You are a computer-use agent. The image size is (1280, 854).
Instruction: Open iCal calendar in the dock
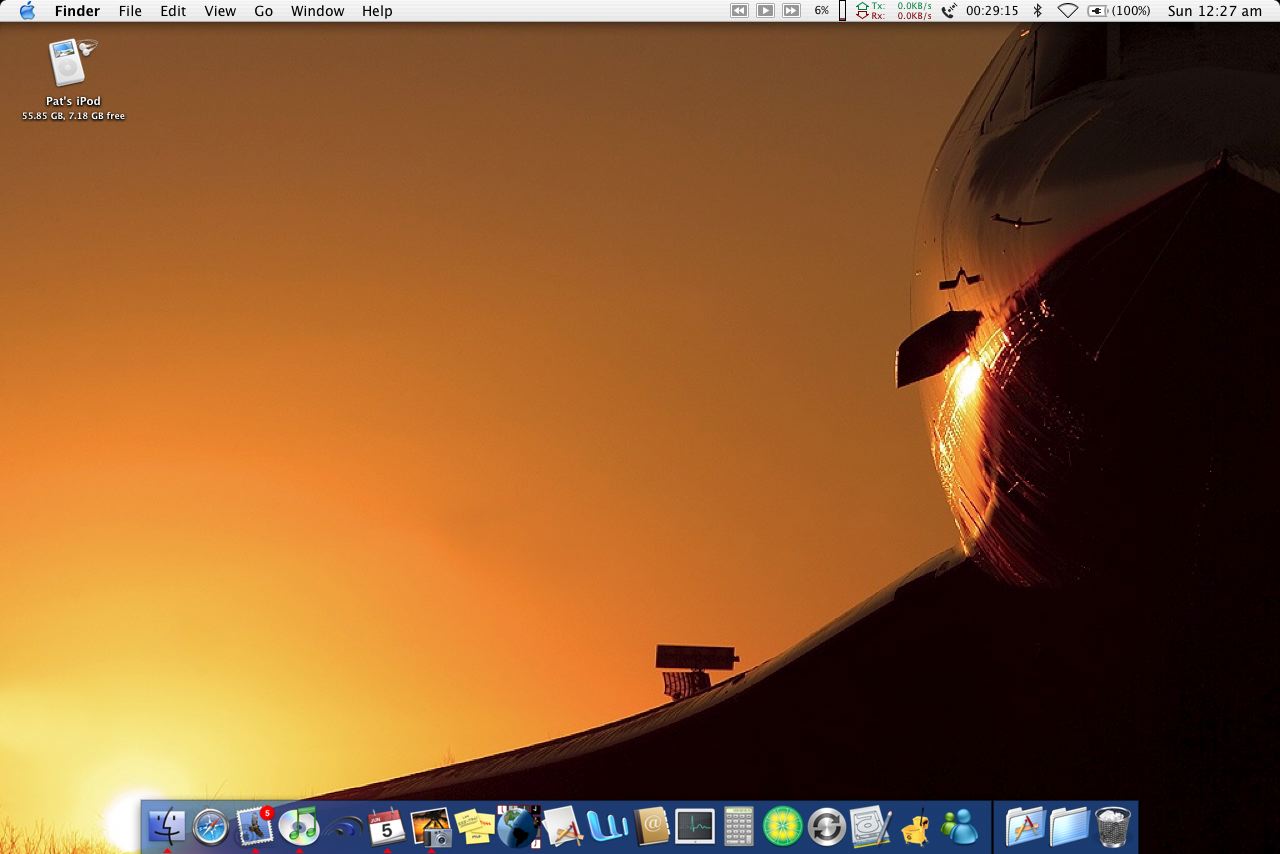pos(386,827)
